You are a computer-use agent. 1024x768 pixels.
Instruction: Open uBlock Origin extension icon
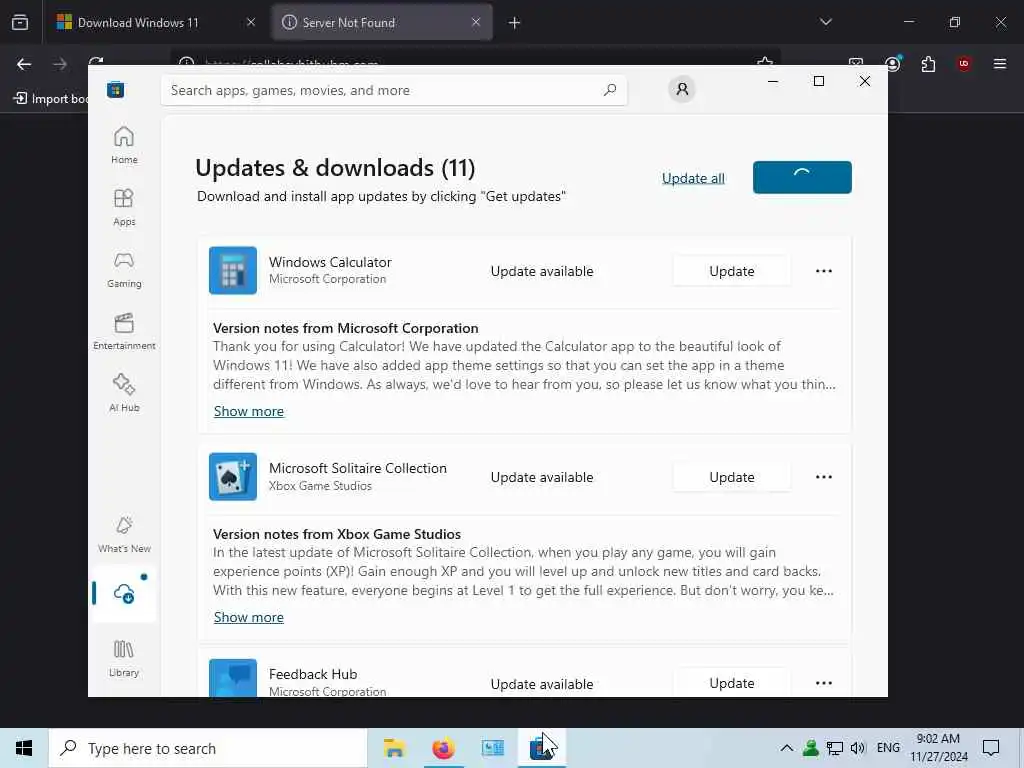coord(964,63)
